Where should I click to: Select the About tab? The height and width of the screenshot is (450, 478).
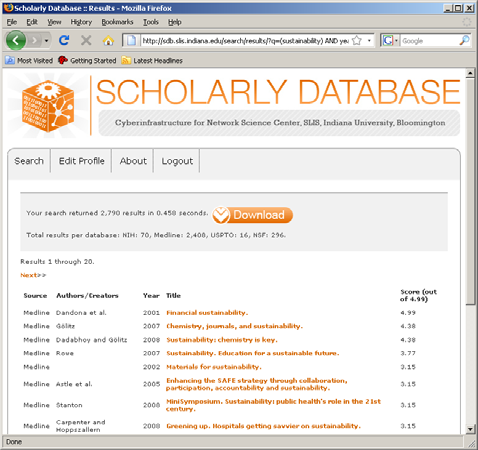tap(133, 161)
